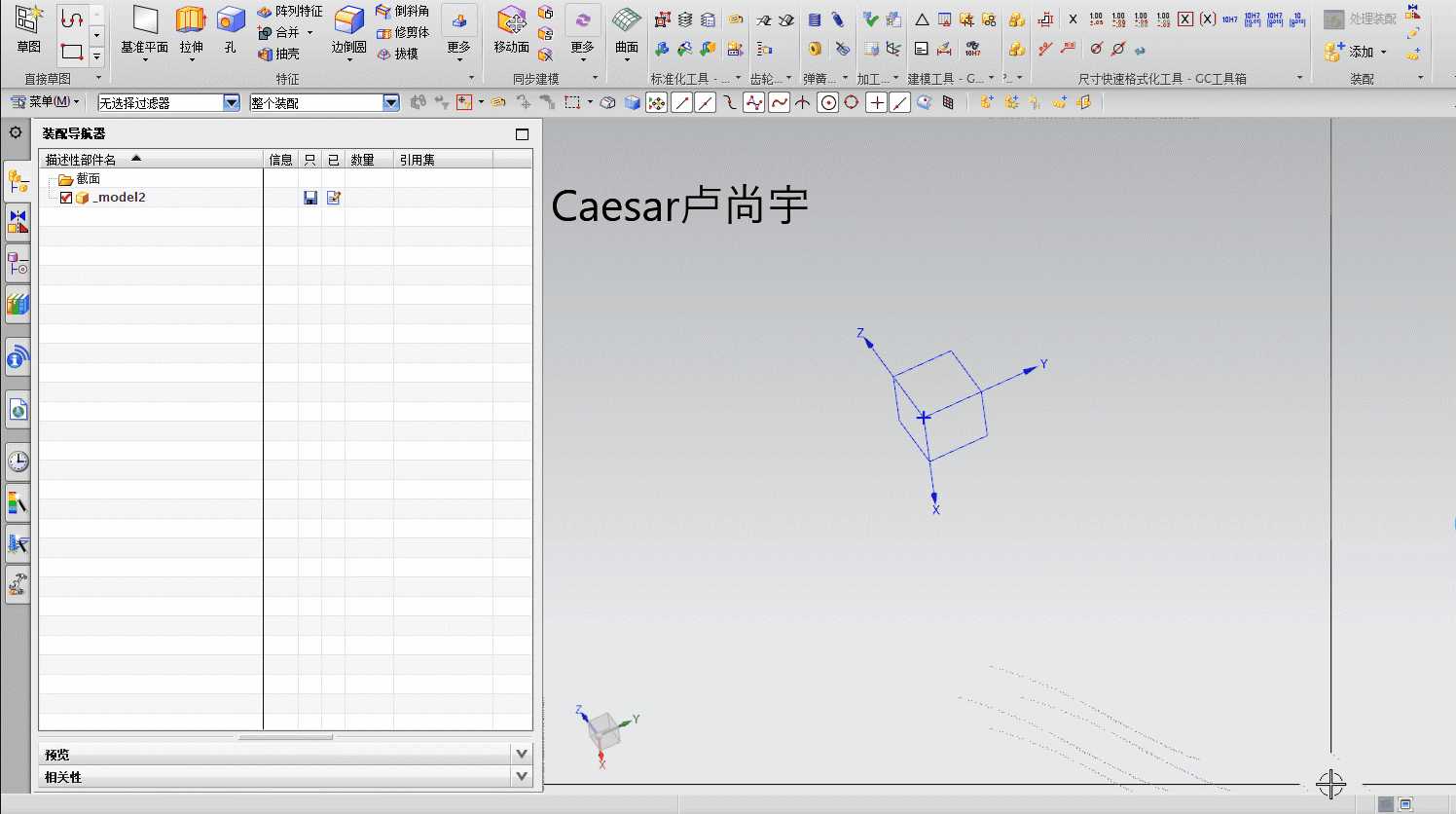Open the Reuse Library sidebar tab

(x=18, y=305)
